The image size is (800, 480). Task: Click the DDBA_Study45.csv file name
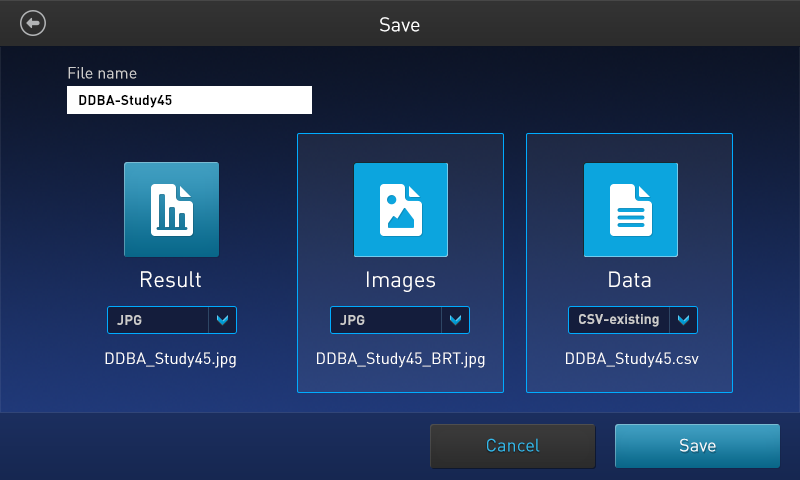tap(632, 359)
